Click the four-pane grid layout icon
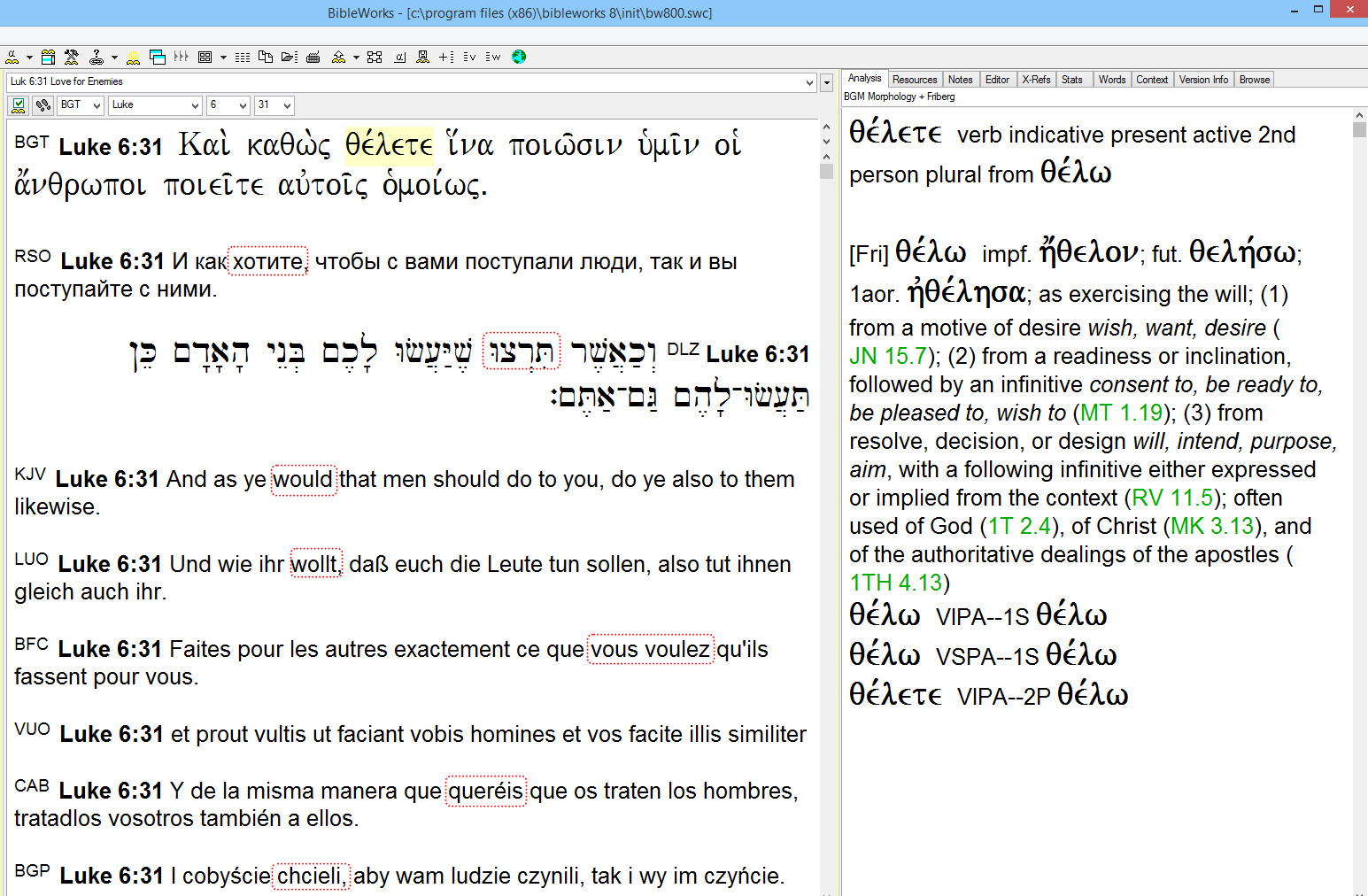 (x=205, y=57)
